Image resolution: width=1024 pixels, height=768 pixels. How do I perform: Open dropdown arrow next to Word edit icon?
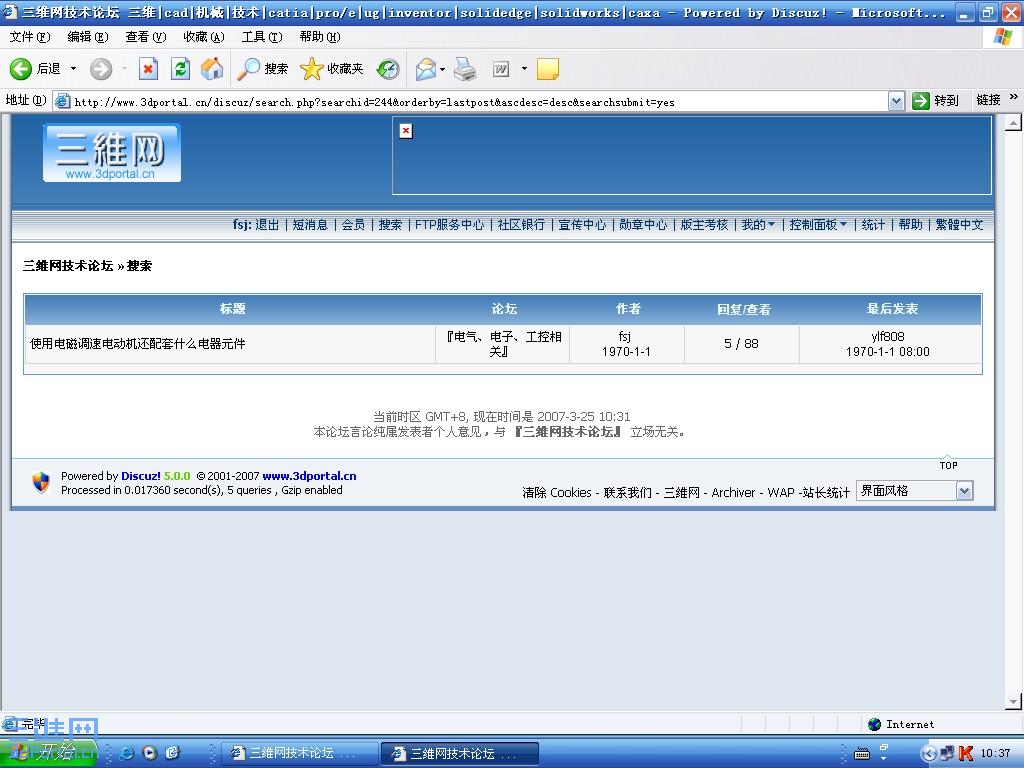pos(524,69)
